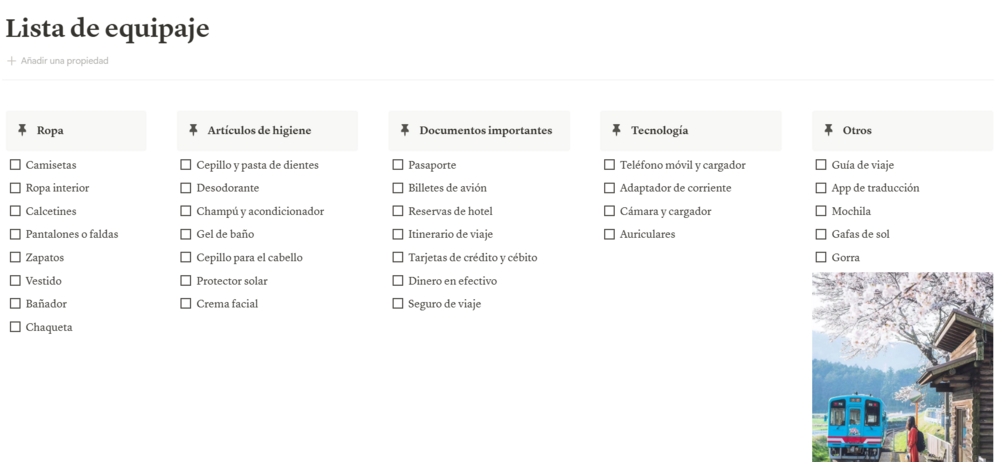Check the Camisetas checkbox
This screenshot has width=1005, height=462.
[x=15, y=165]
